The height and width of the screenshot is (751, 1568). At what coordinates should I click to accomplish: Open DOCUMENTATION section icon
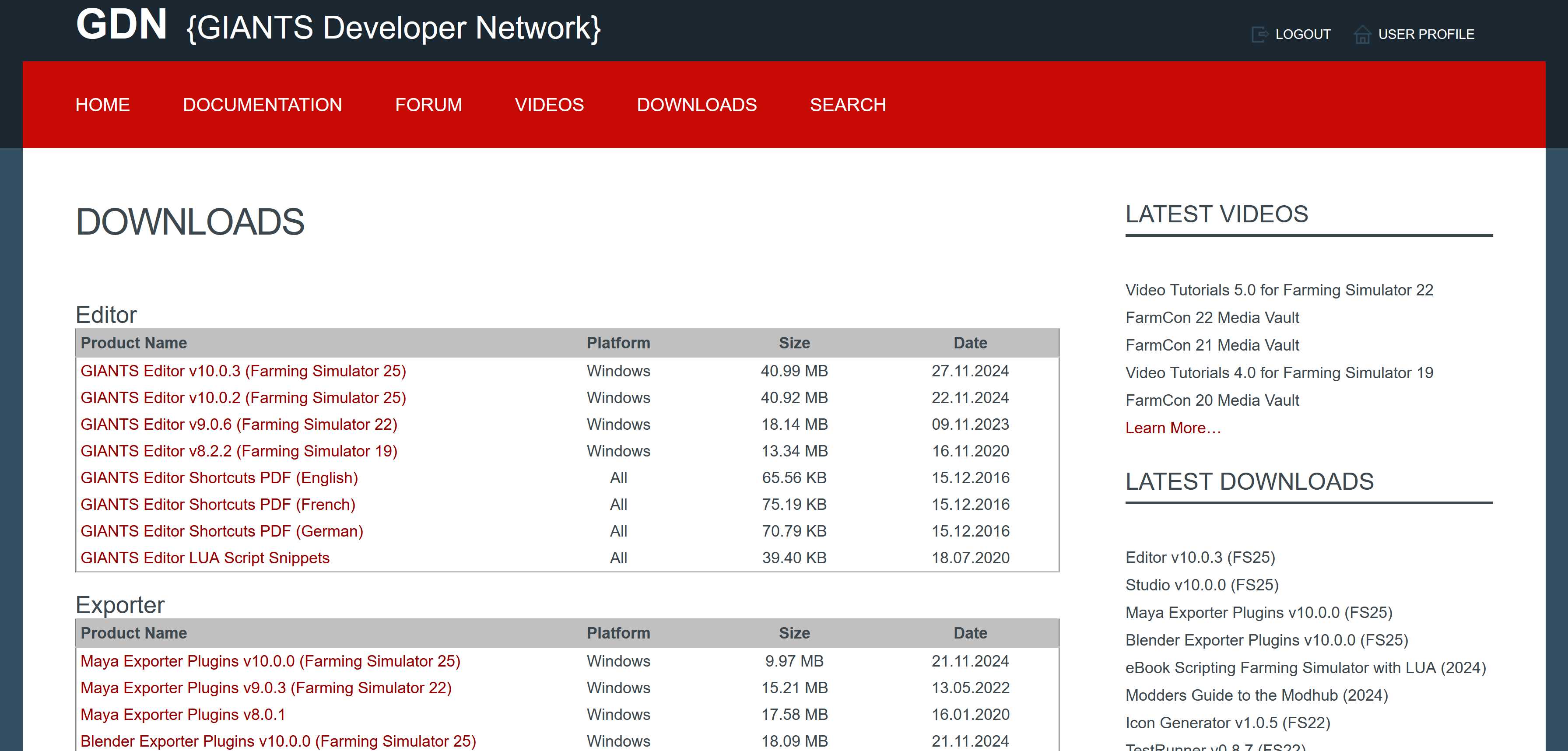[262, 104]
